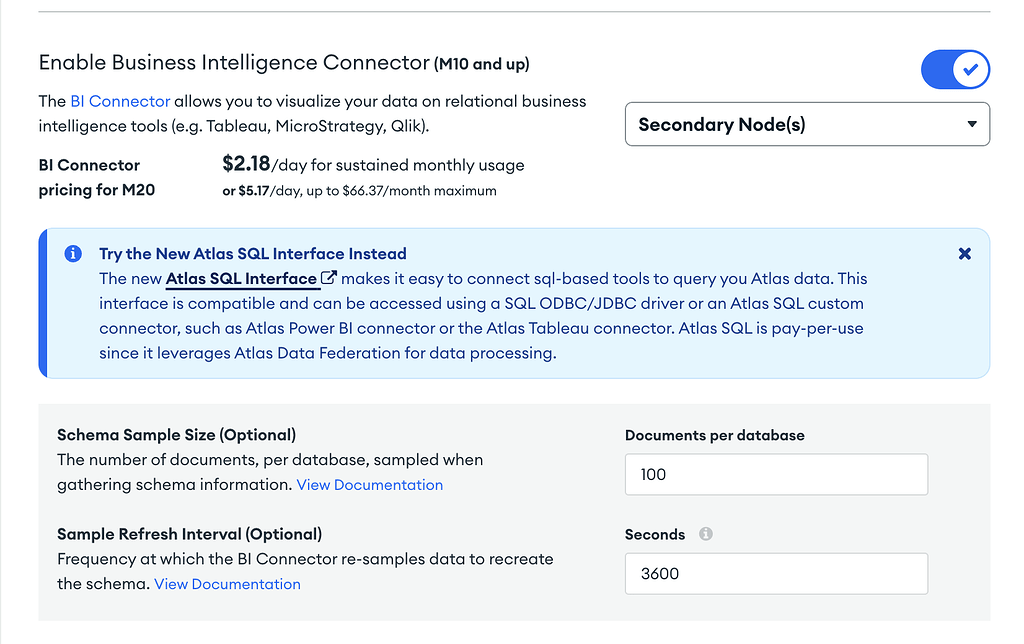Click the Schema Sample Size (Optional) label
This screenshot has height=644, width=1024.
(x=176, y=435)
